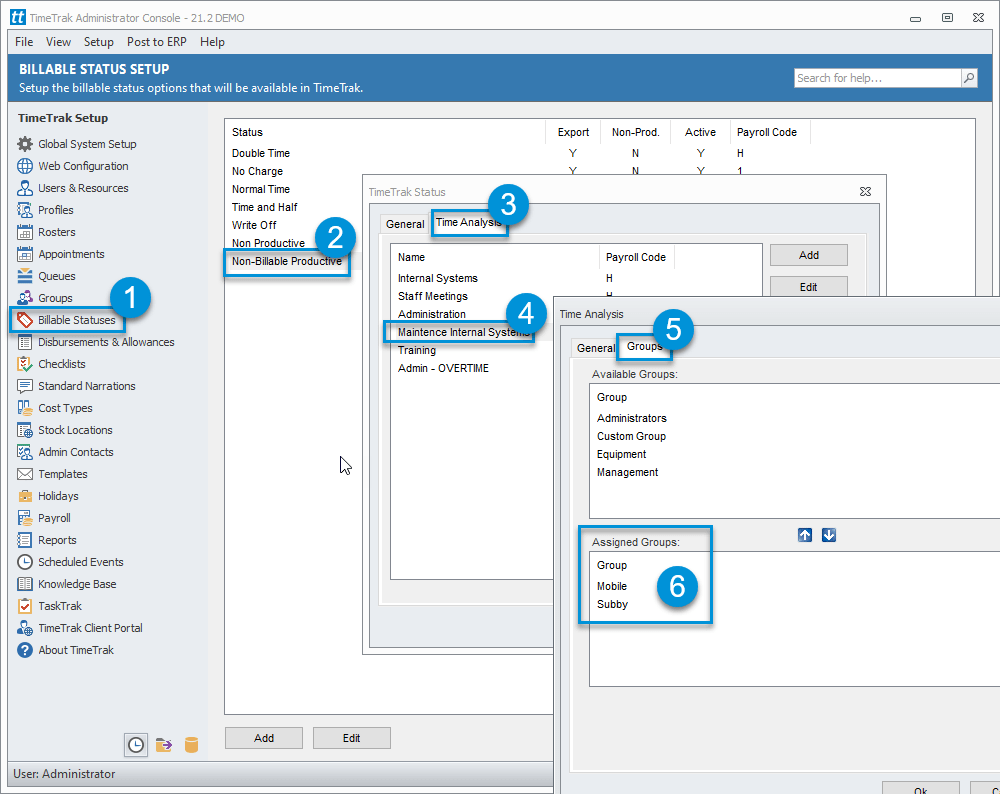Viewport: 1000px width, 794px height.
Task: Move assigned group down using down arrow
Action: [x=829, y=535]
